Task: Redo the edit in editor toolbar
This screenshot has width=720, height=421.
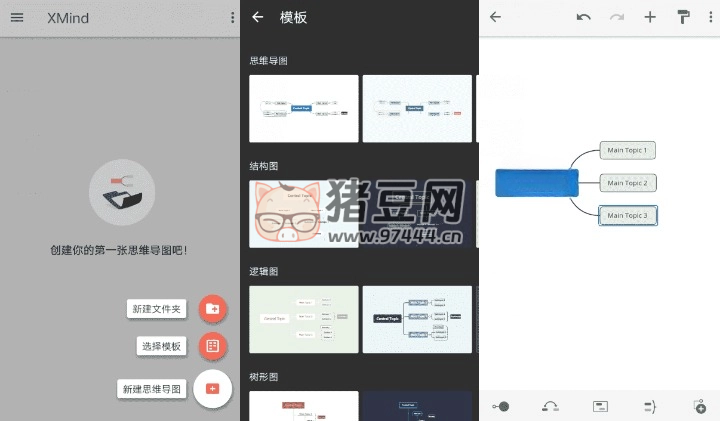Action: point(617,17)
